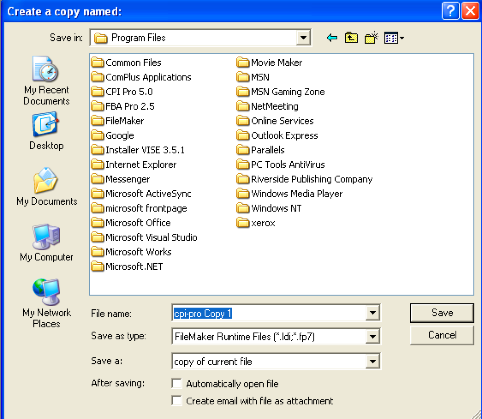Open the Save as type dropdown
This screenshot has height=419, width=482.
(x=373, y=337)
